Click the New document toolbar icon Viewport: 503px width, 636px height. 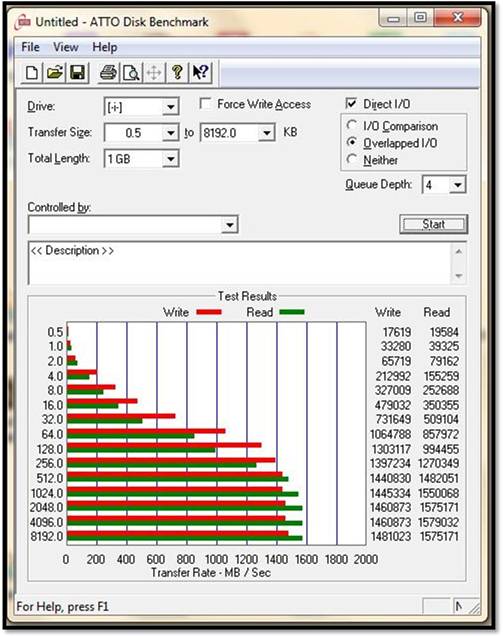point(32,73)
